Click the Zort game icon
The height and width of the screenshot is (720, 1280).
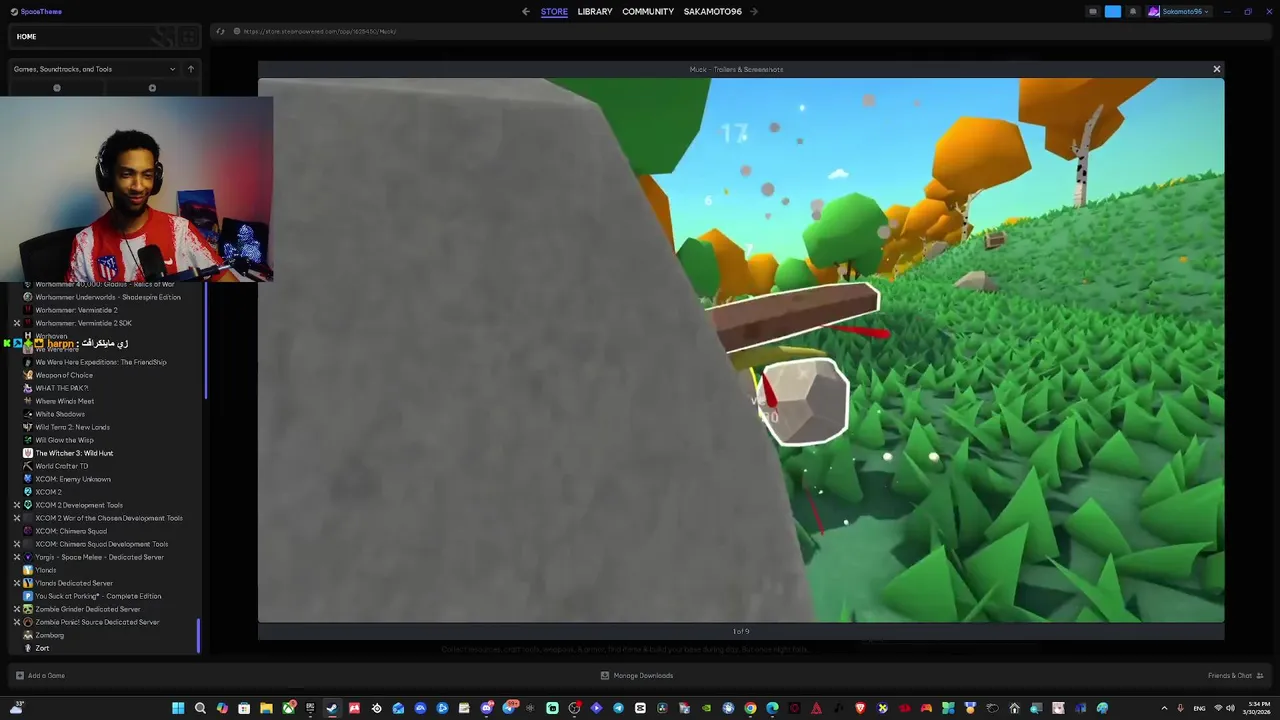28,648
